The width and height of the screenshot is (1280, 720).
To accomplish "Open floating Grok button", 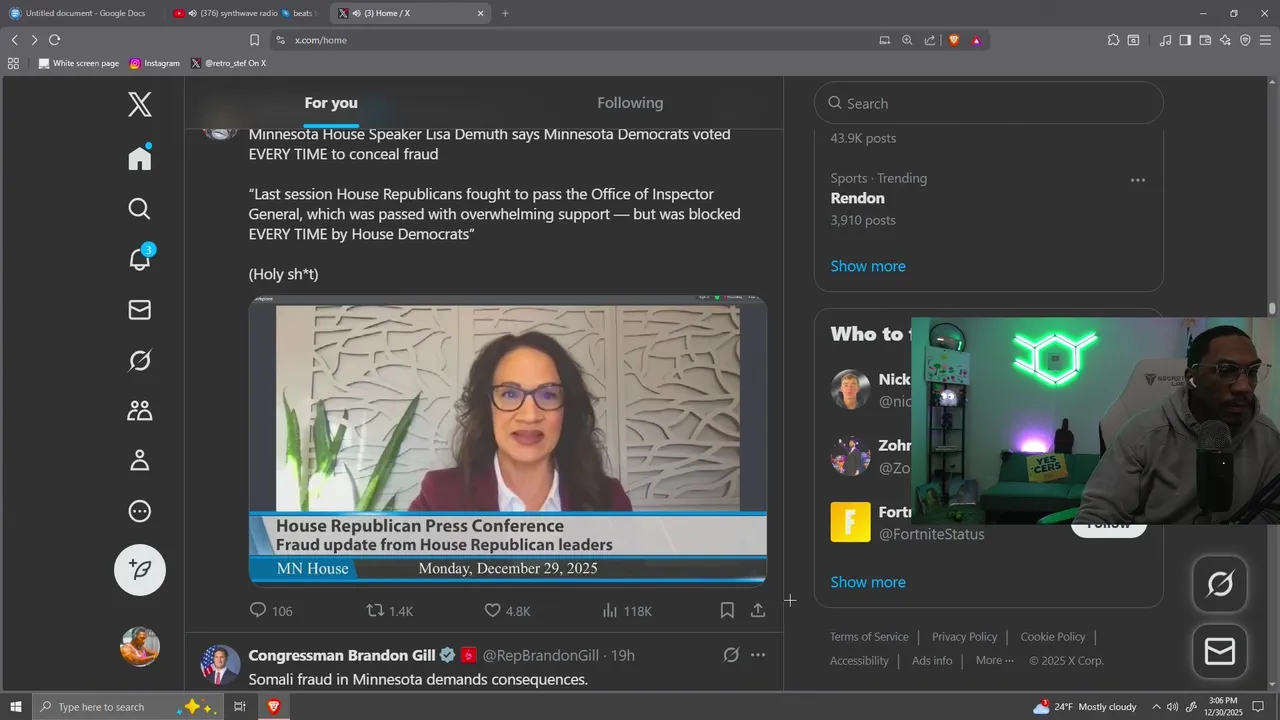I will (x=1220, y=584).
